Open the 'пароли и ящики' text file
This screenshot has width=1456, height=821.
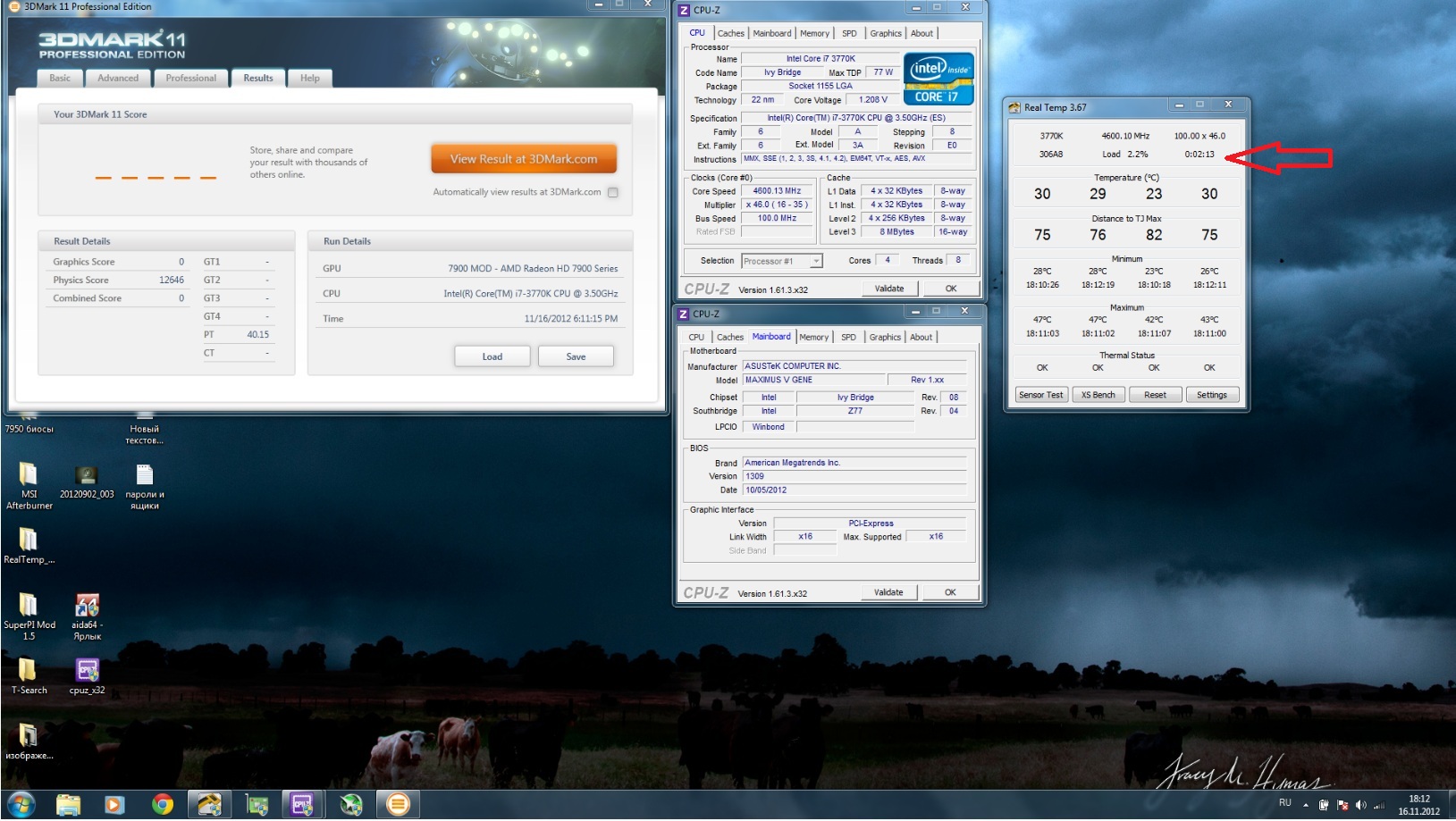144,486
